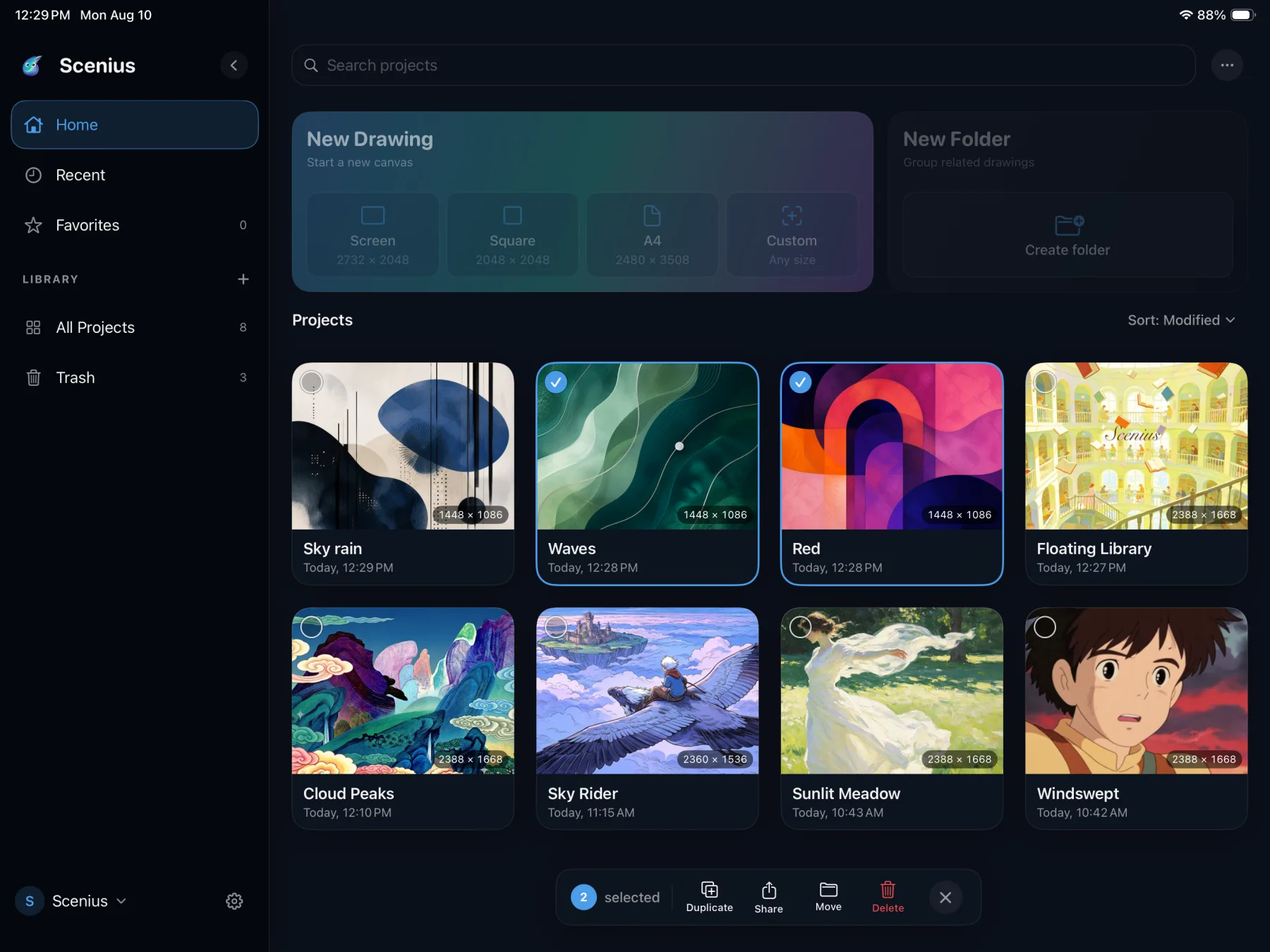The height and width of the screenshot is (952, 1270).
Task: Deselect the Red project checkmark
Action: tap(800, 382)
